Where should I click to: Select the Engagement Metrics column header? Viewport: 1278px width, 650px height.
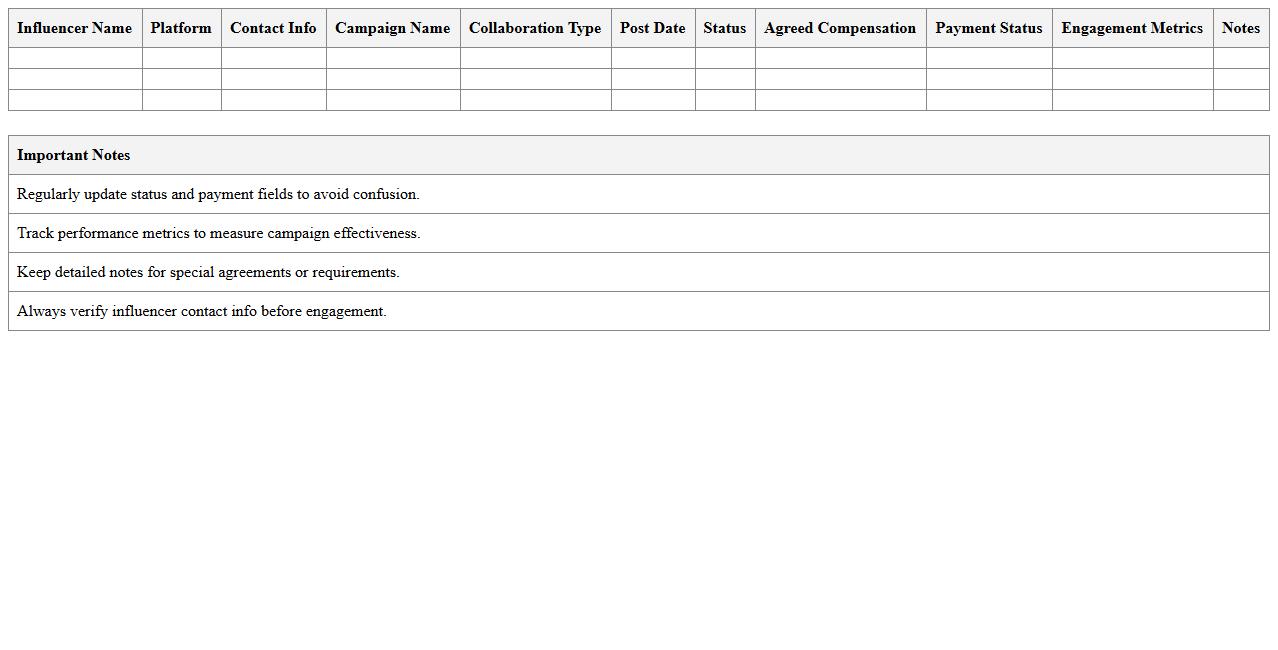pyautogui.click(x=1131, y=28)
